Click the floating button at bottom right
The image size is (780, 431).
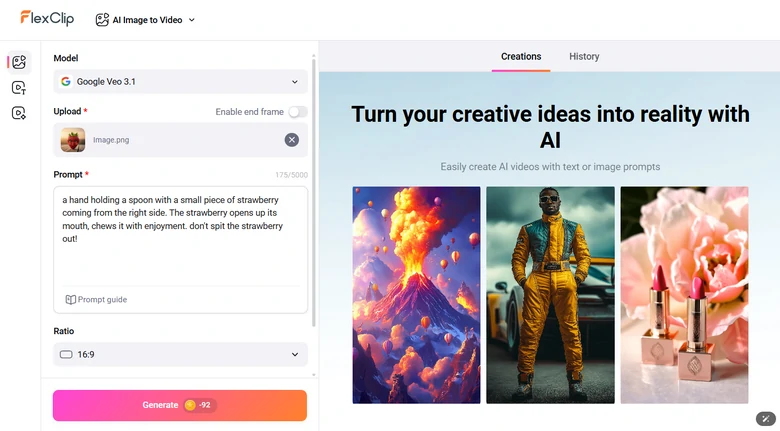click(763, 418)
